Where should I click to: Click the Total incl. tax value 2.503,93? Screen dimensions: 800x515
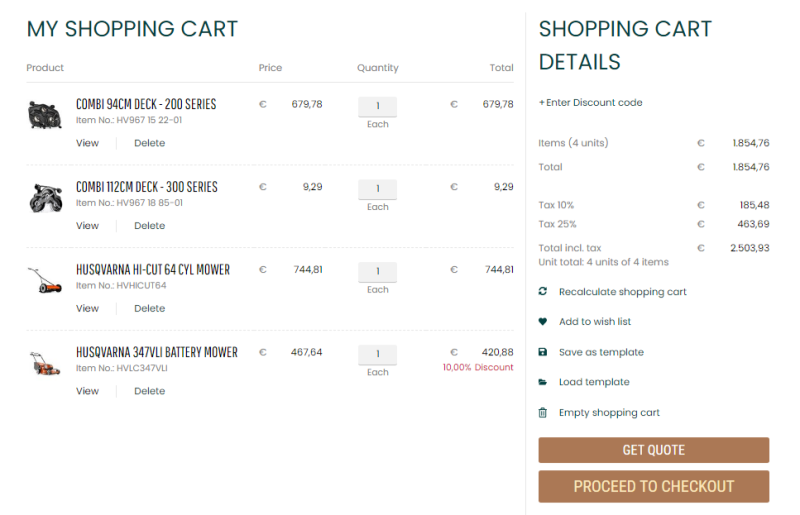coord(749,248)
